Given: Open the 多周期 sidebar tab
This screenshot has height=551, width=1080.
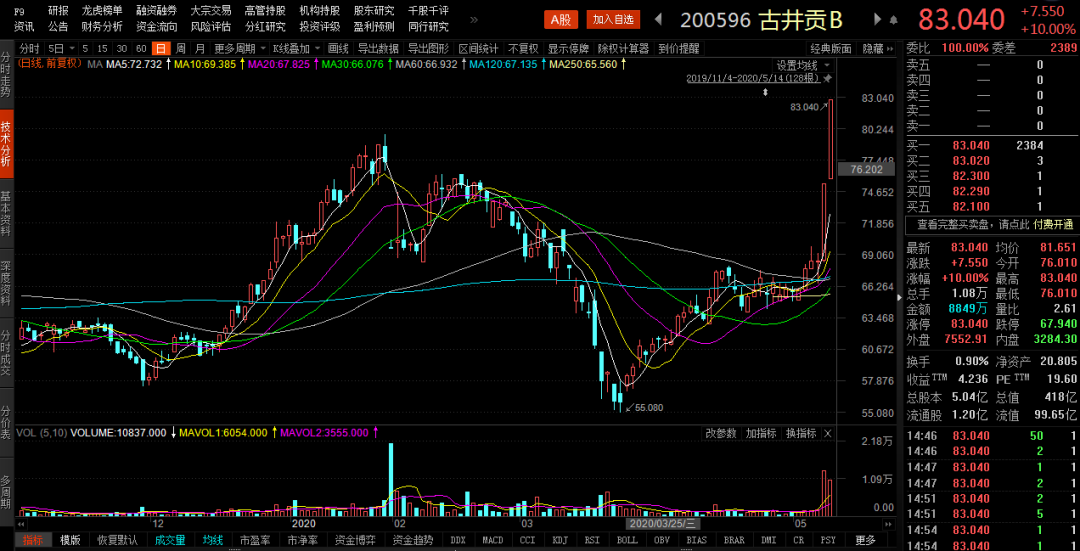Looking at the screenshot, I should [6, 492].
